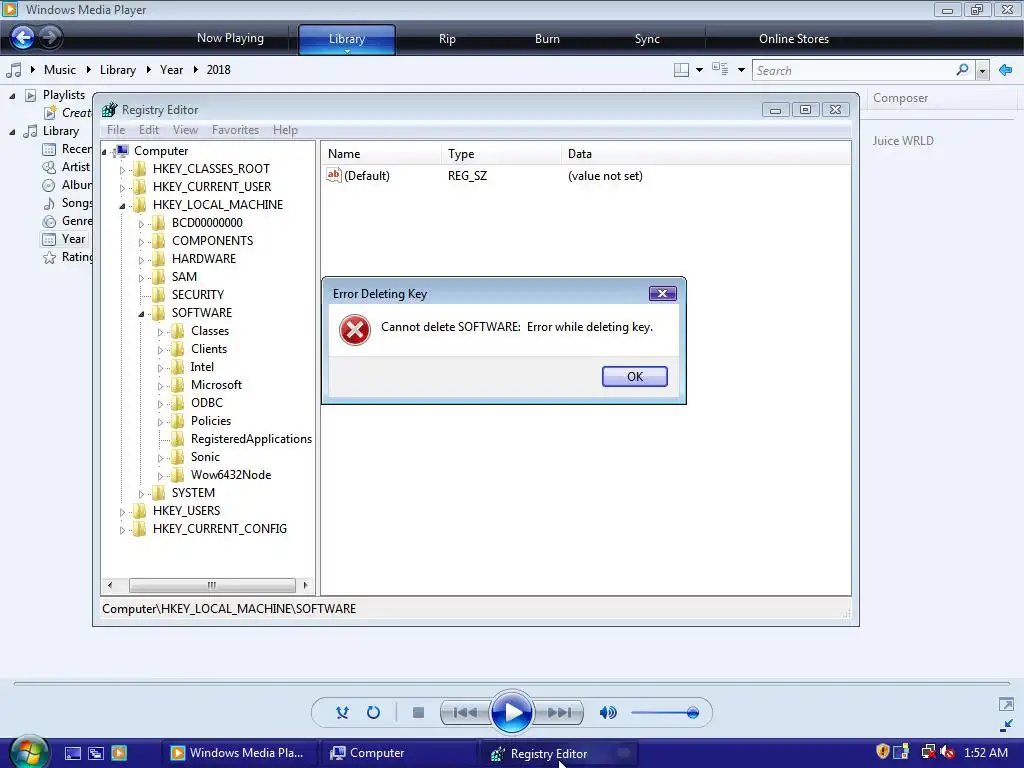Open the Now Playing tab
Screen dimensions: 1024x768
(231, 38)
